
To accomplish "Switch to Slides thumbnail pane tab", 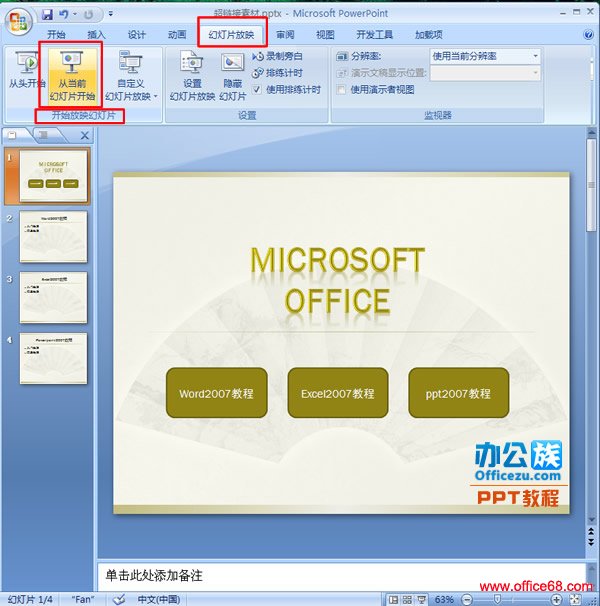I will [x=15, y=134].
